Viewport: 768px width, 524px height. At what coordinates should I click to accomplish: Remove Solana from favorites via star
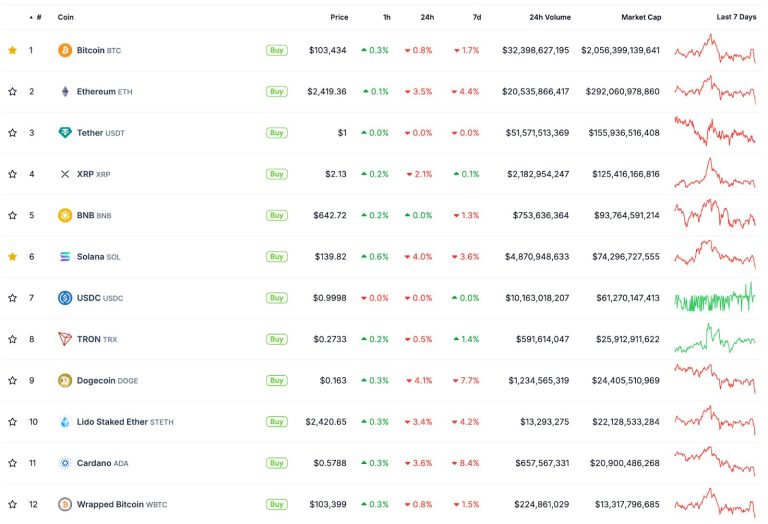(x=13, y=257)
